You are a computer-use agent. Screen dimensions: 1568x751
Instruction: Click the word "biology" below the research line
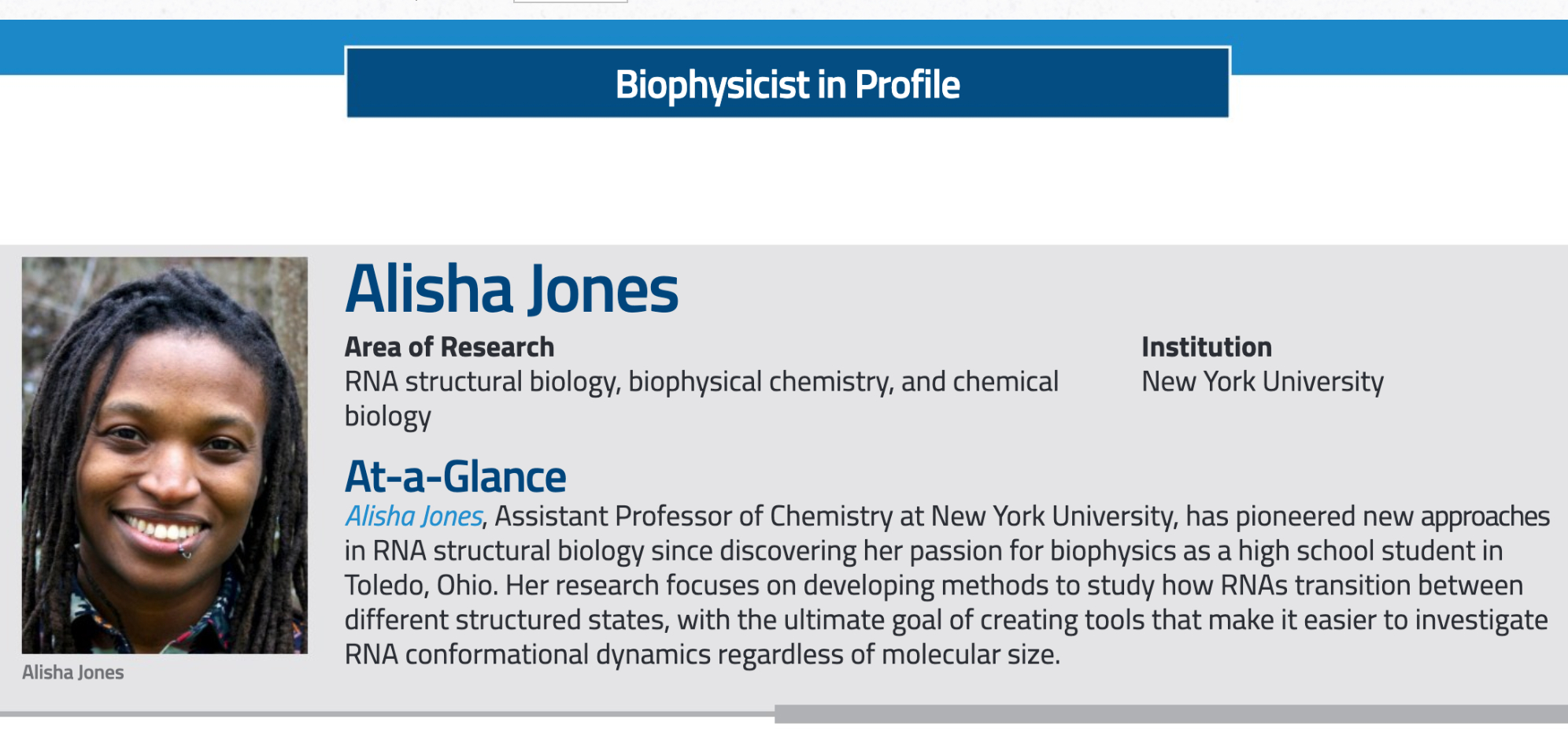(x=387, y=416)
